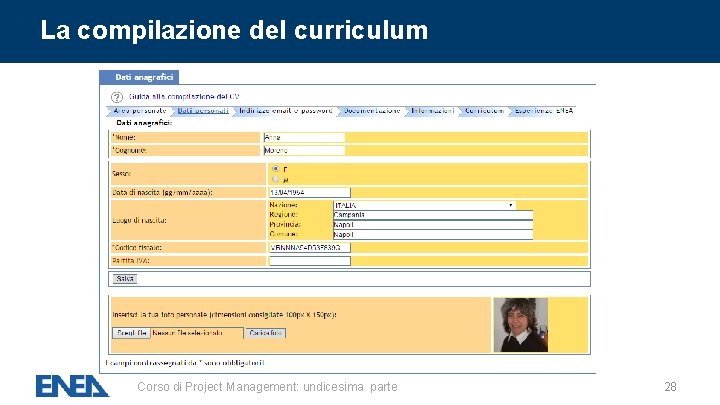Click the personal photo thumbnail
This screenshot has width=720, height=405.
click(x=521, y=325)
